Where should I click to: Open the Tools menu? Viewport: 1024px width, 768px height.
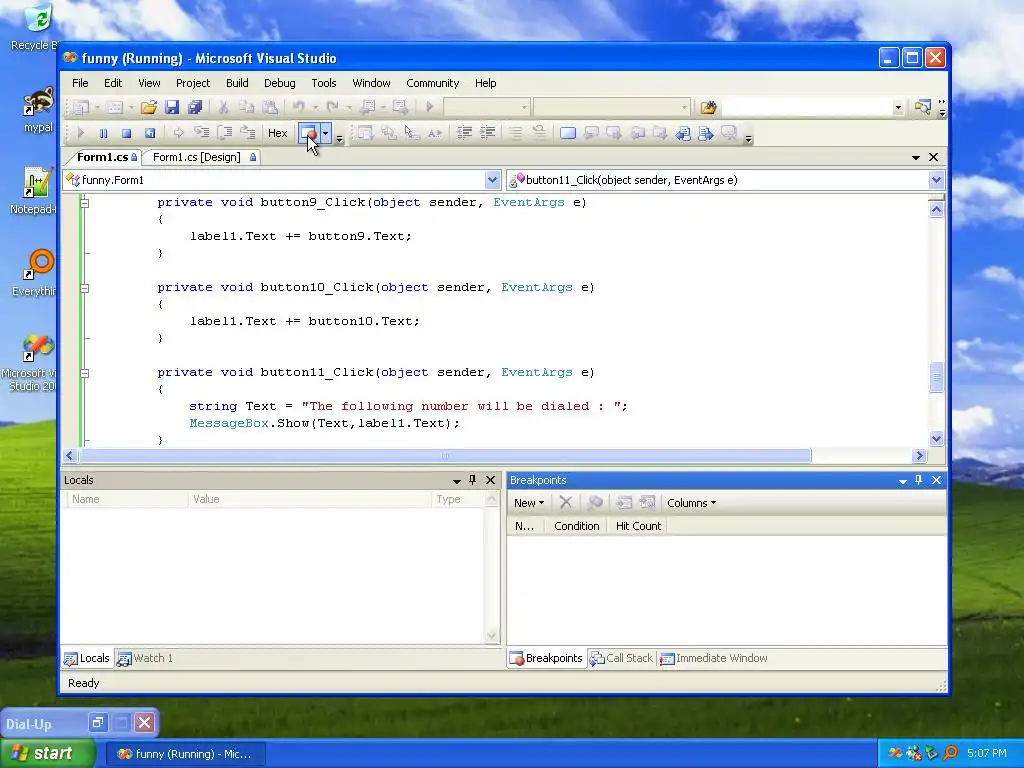tap(324, 83)
